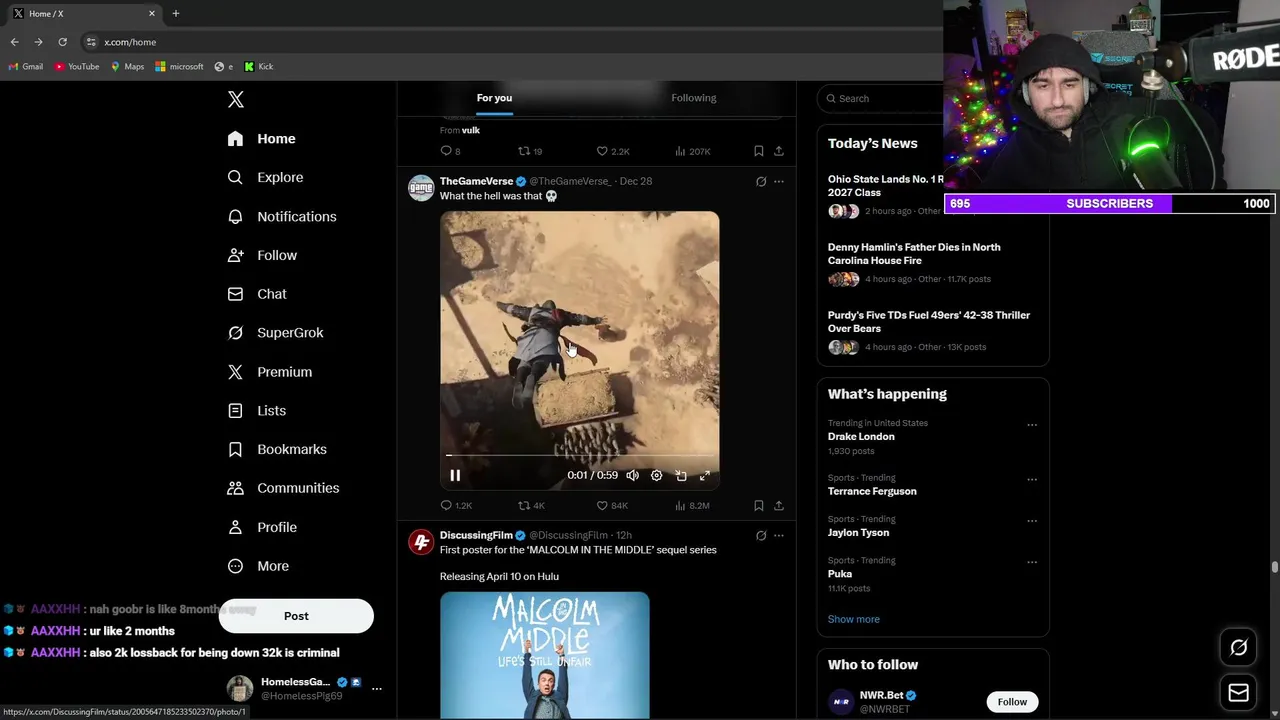Image resolution: width=1280 pixels, height=720 pixels.
Task: Open options for Jaylon Tyson trend
Action: click(x=1032, y=521)
